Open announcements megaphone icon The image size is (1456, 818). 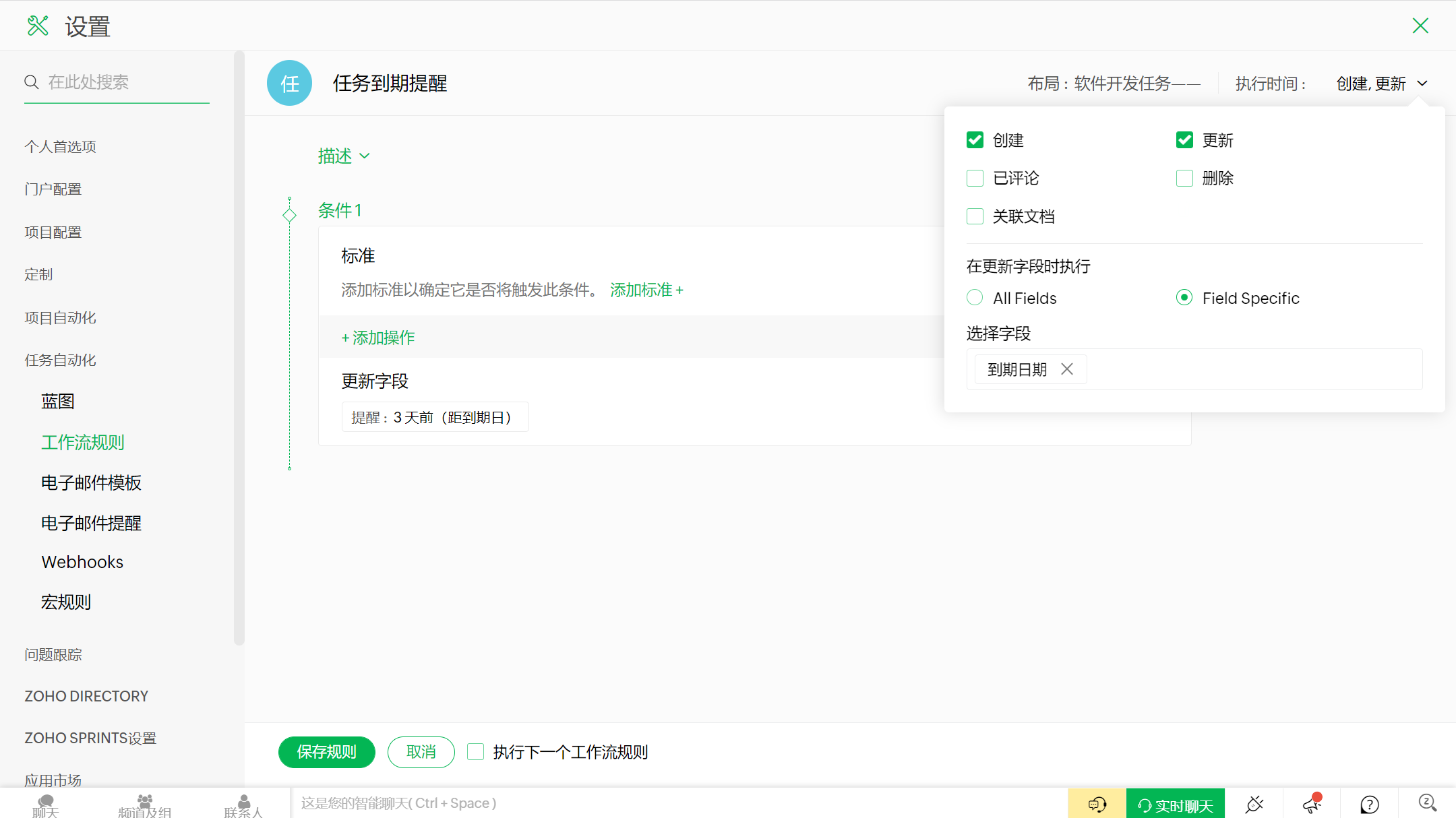[1312, 804]
